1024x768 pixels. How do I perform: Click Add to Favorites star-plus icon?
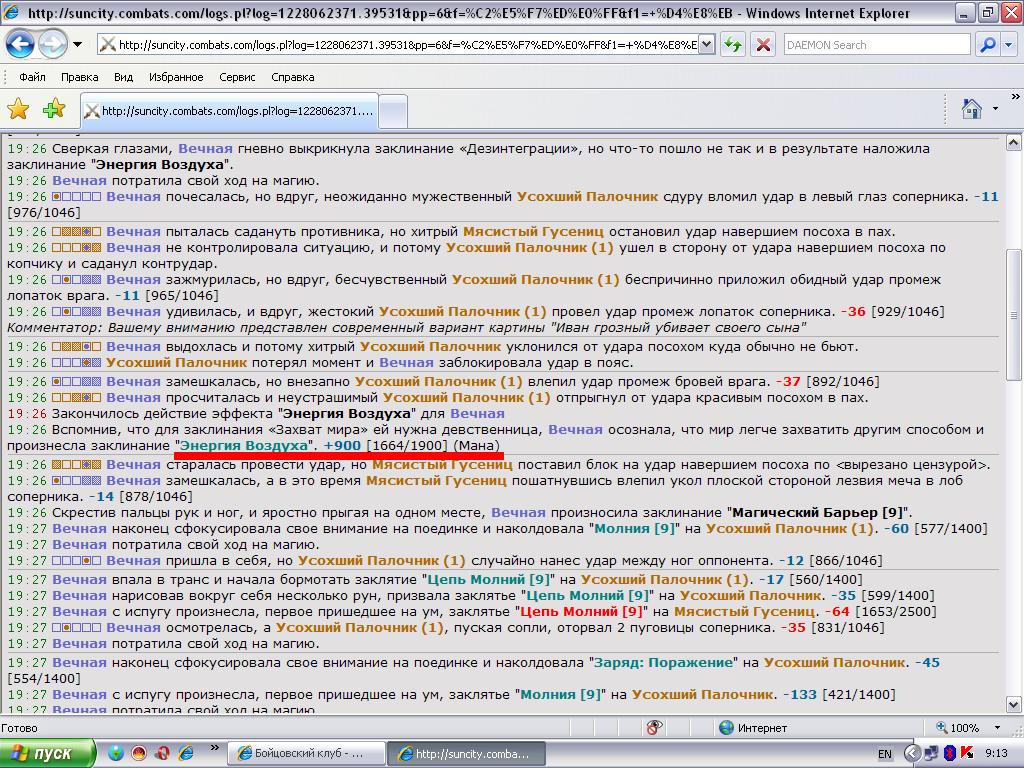(x=54, y=109)
